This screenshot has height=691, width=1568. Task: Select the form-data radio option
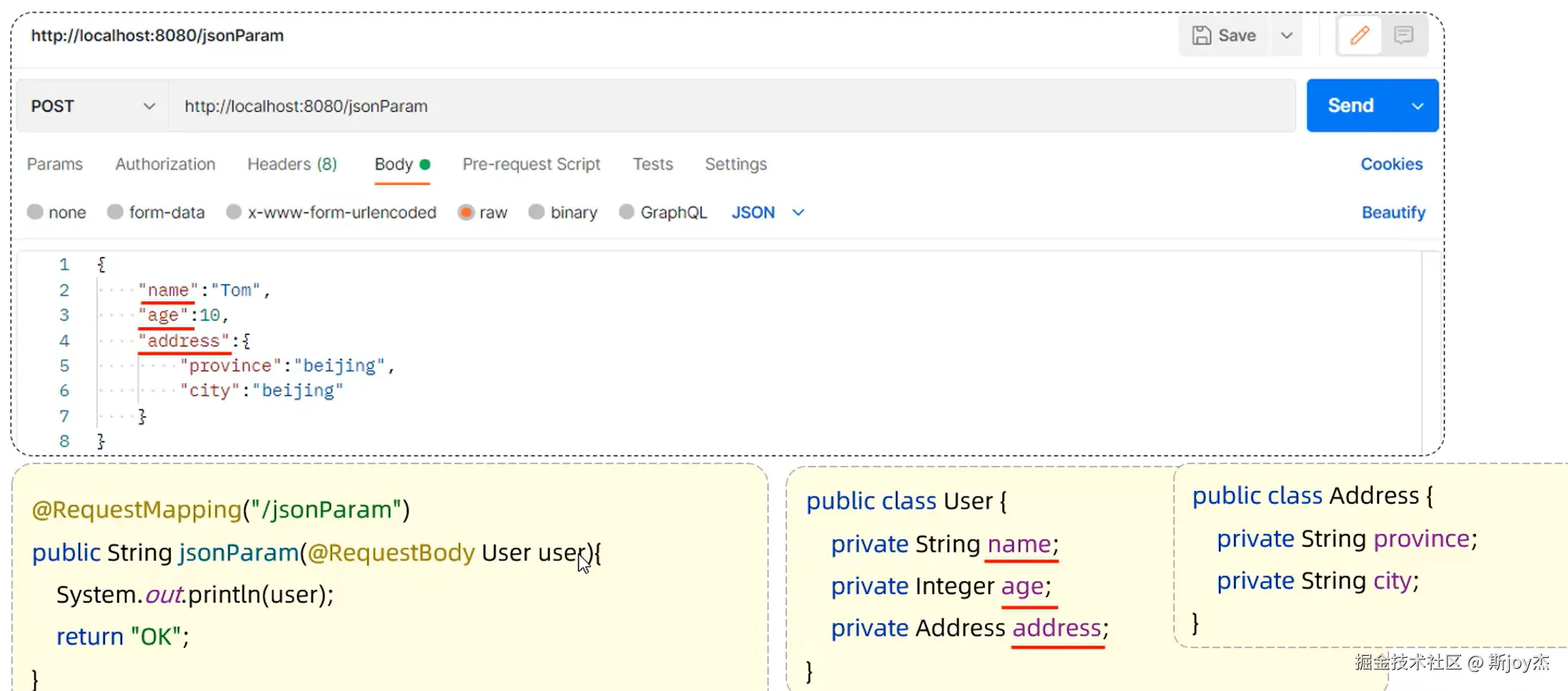point(116,212)
